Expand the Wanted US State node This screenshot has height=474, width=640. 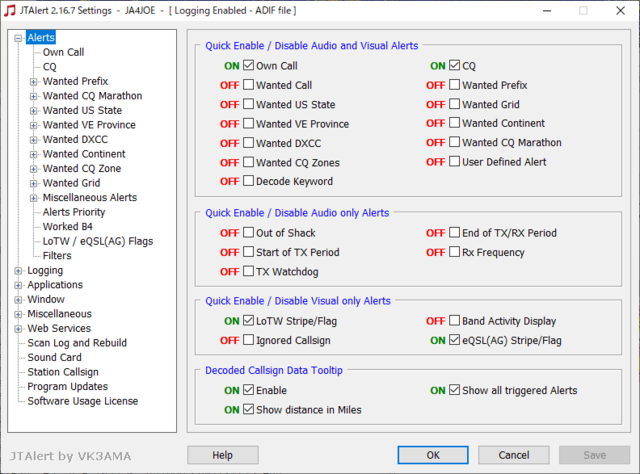click(33, 111)
